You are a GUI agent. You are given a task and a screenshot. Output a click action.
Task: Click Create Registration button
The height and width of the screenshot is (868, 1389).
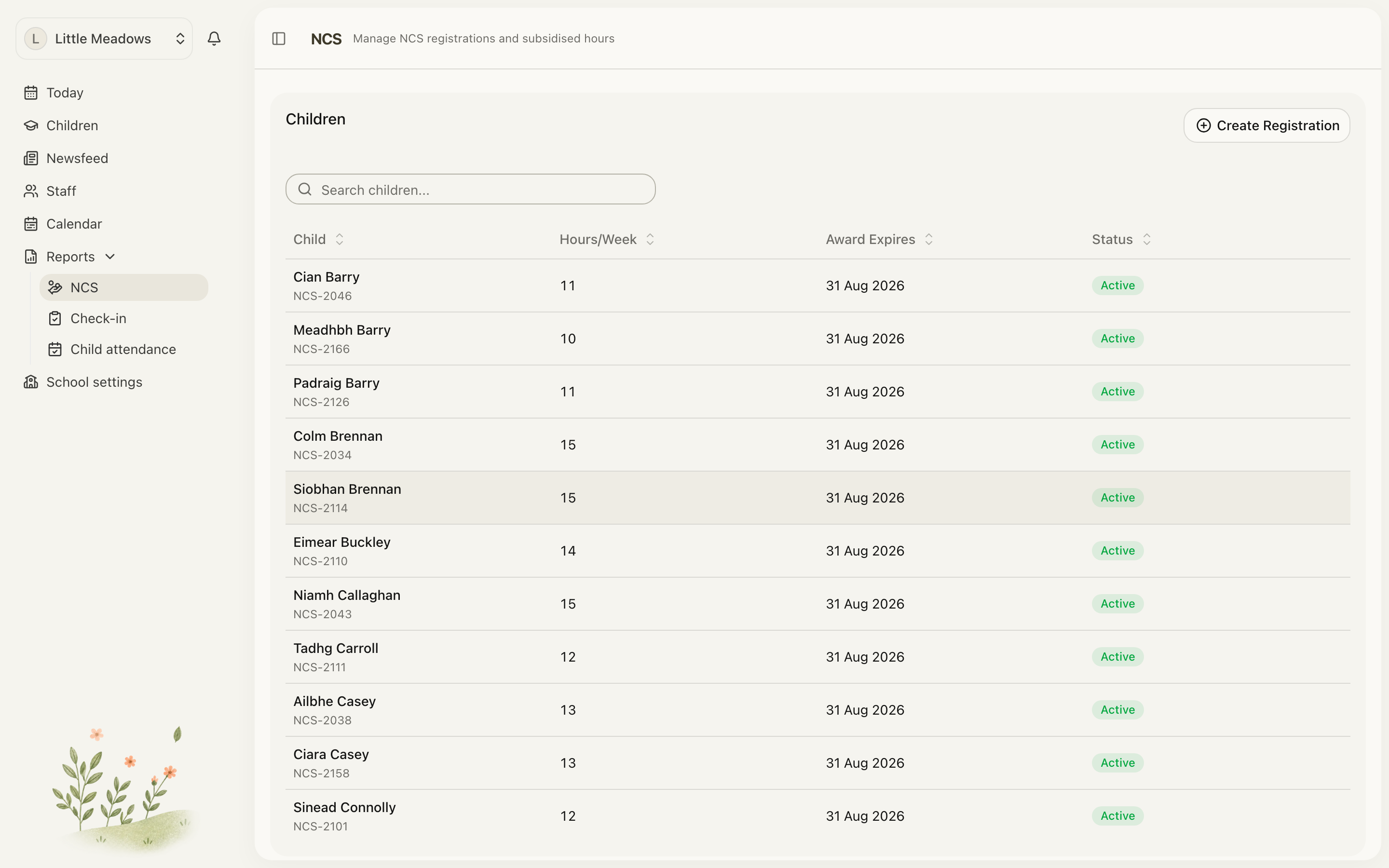[x=1267, y=125]
